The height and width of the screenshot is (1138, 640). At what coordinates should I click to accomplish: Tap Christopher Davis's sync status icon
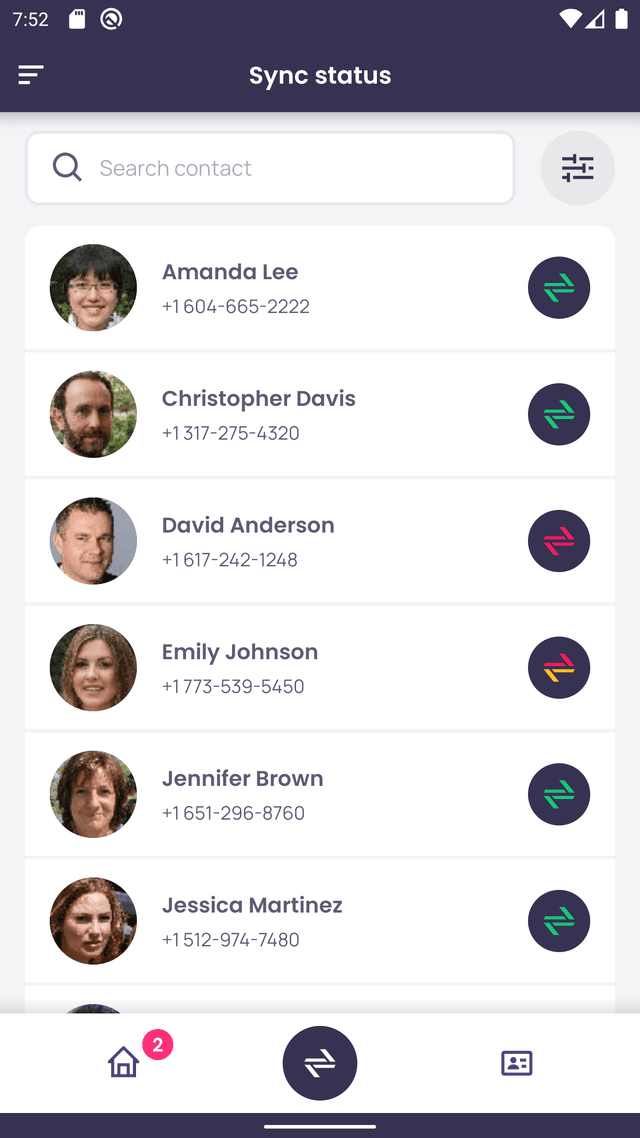559,414
